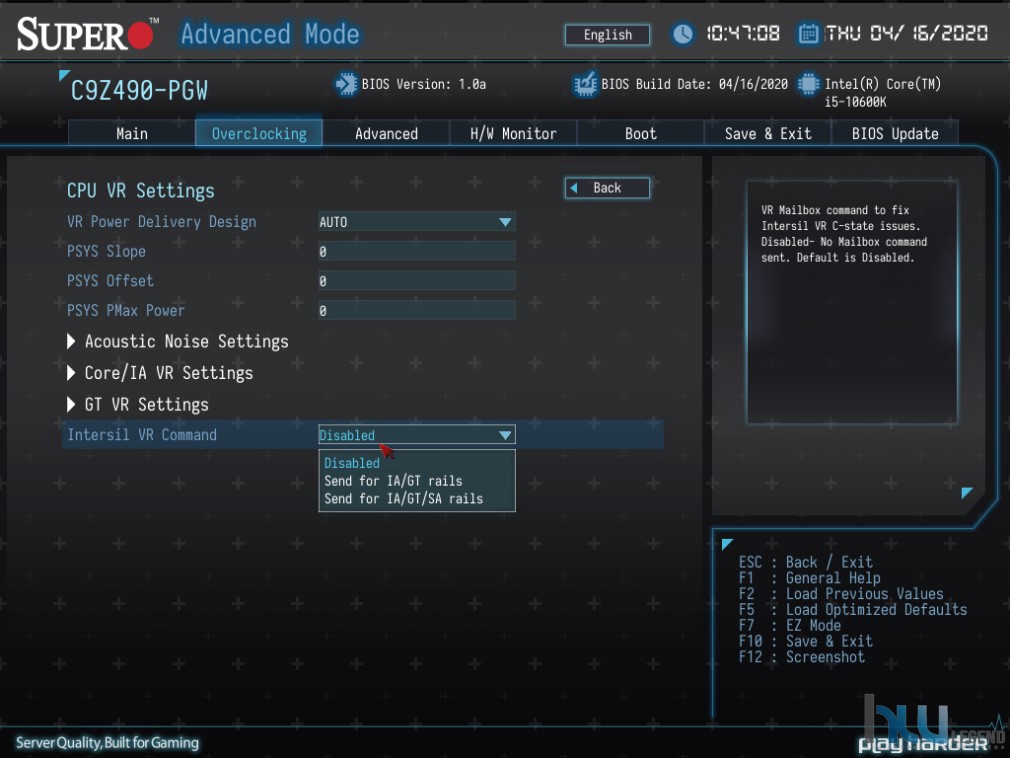Viewport: 1010px width, 758px height.
Task: Switch to the Advanced tab
Action: click(386, 133)
